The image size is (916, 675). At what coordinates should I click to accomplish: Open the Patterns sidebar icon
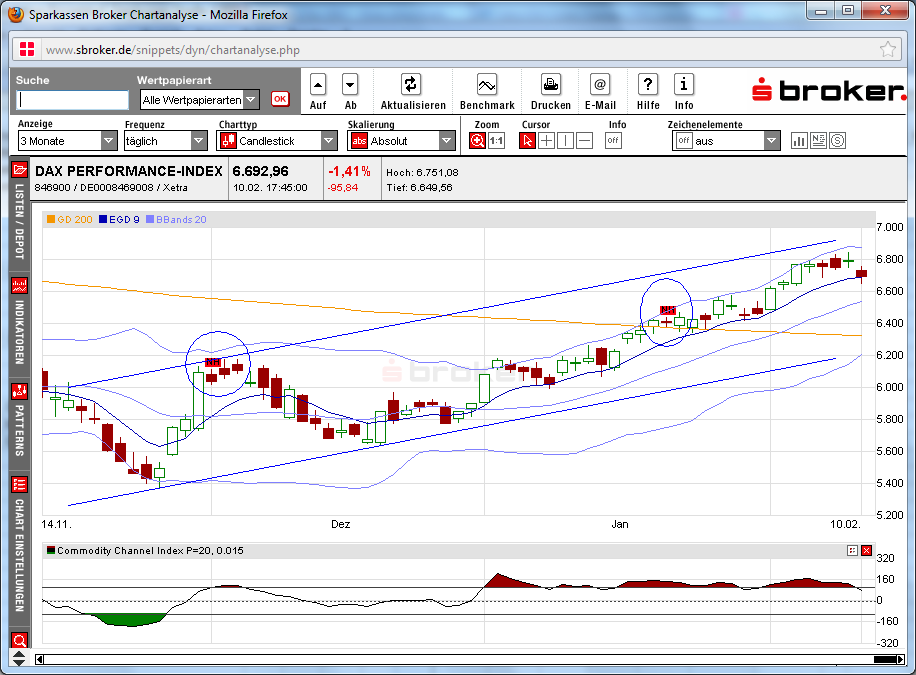tap(19, 391)
